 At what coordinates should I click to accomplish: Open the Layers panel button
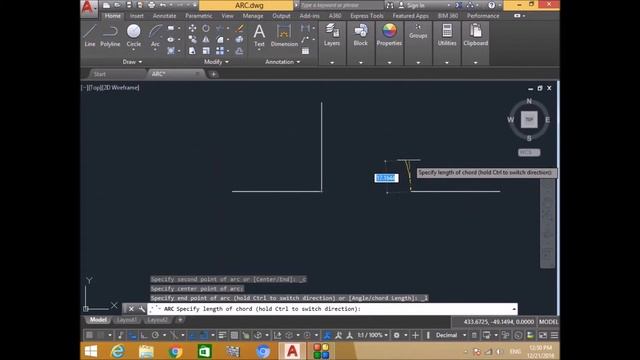click(x=332, y=35)
